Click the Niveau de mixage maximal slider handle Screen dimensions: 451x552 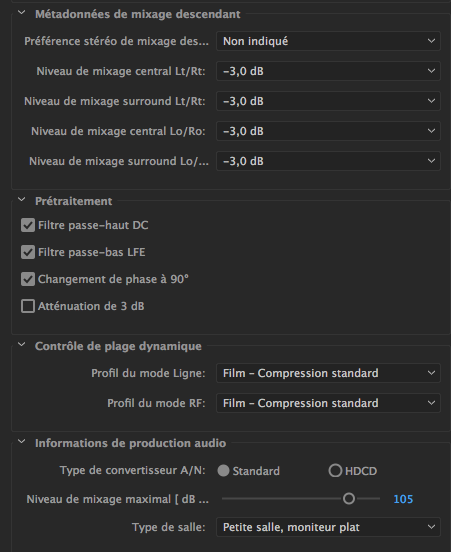click(x=349, y=498)
